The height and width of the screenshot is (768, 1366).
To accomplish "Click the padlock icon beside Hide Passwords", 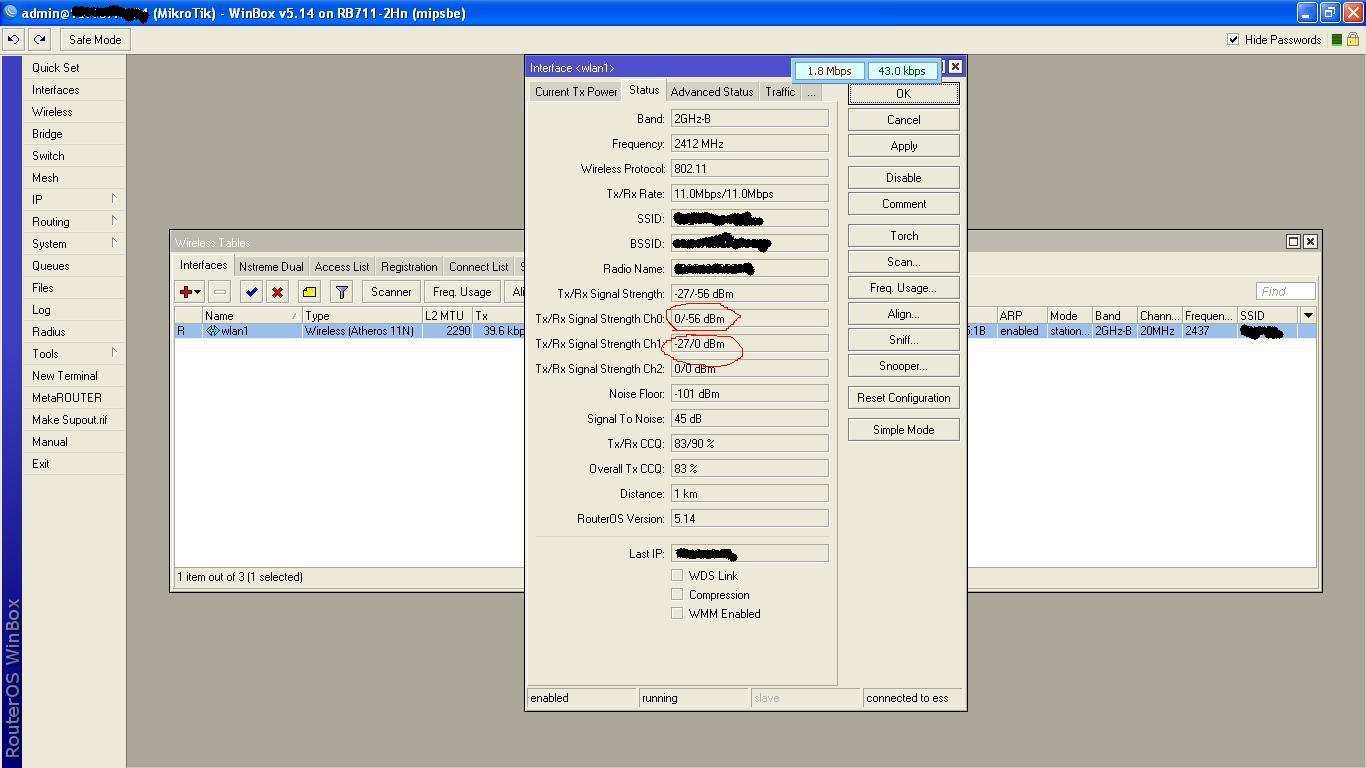I will [x=1353, y=40].
